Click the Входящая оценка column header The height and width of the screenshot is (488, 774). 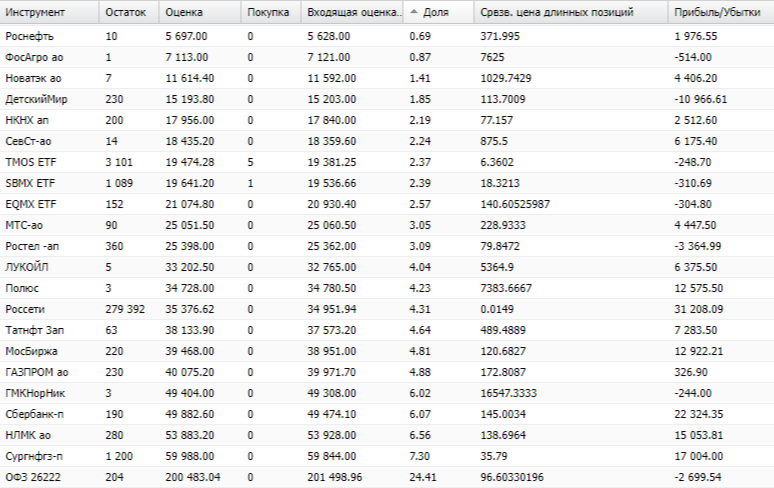[354, 12]
